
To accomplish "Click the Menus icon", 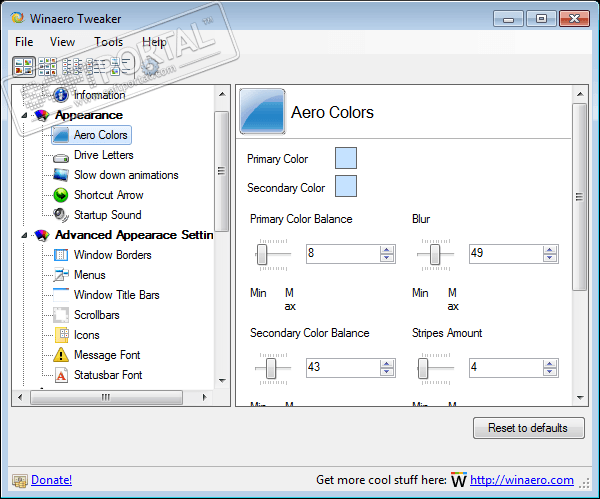I will click(61, 275).
